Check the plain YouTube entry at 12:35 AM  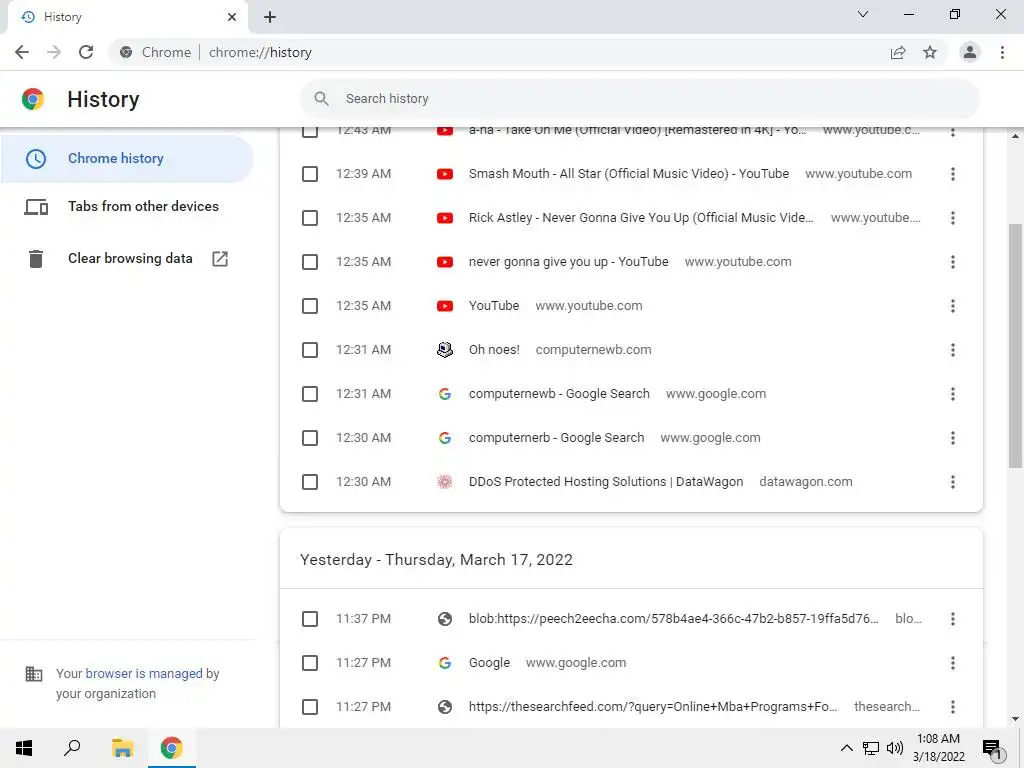coord(310,306)
